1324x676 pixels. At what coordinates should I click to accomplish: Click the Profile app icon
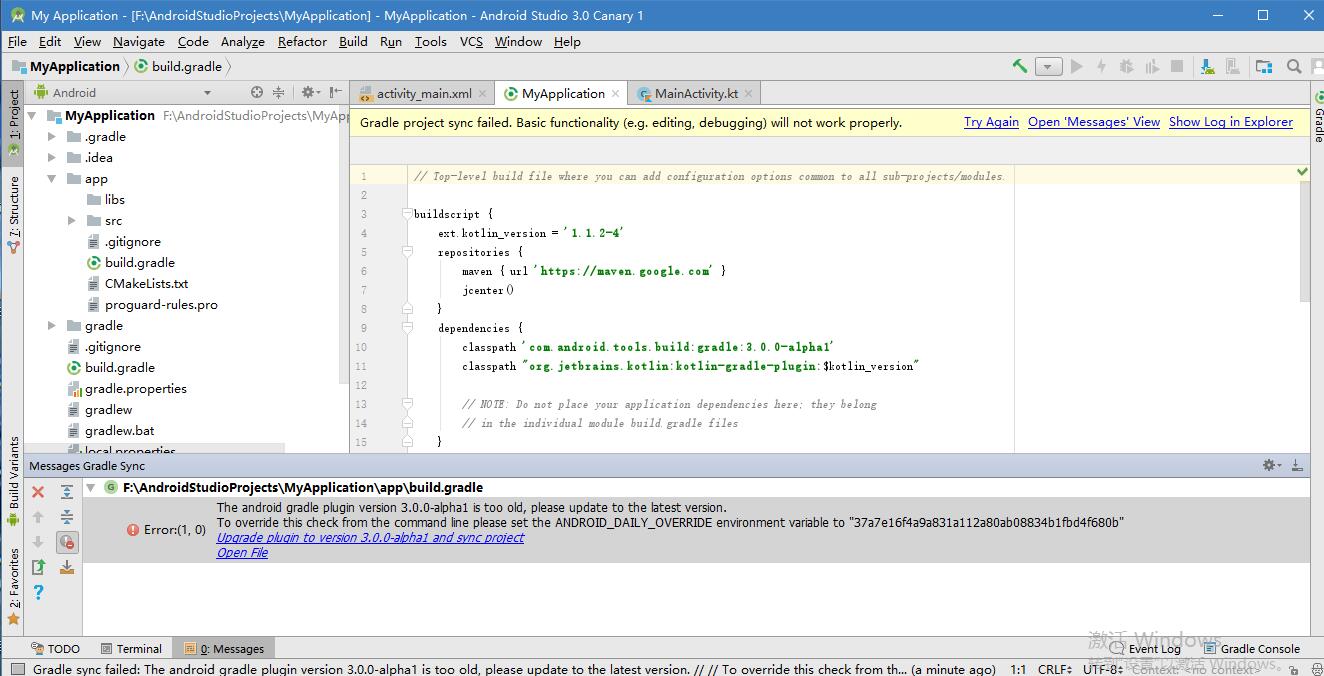[x=1152, y=67]
